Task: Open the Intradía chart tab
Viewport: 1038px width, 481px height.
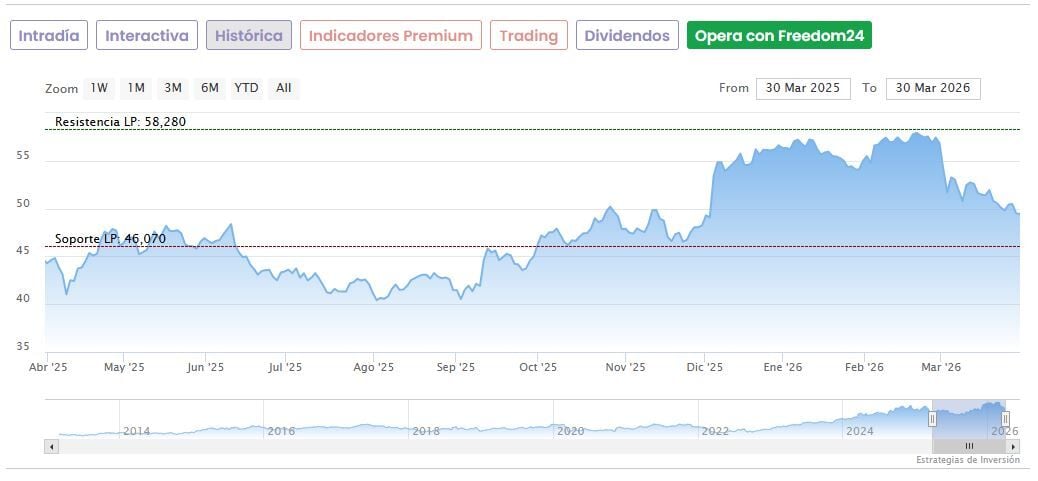Action: [49, 36]
